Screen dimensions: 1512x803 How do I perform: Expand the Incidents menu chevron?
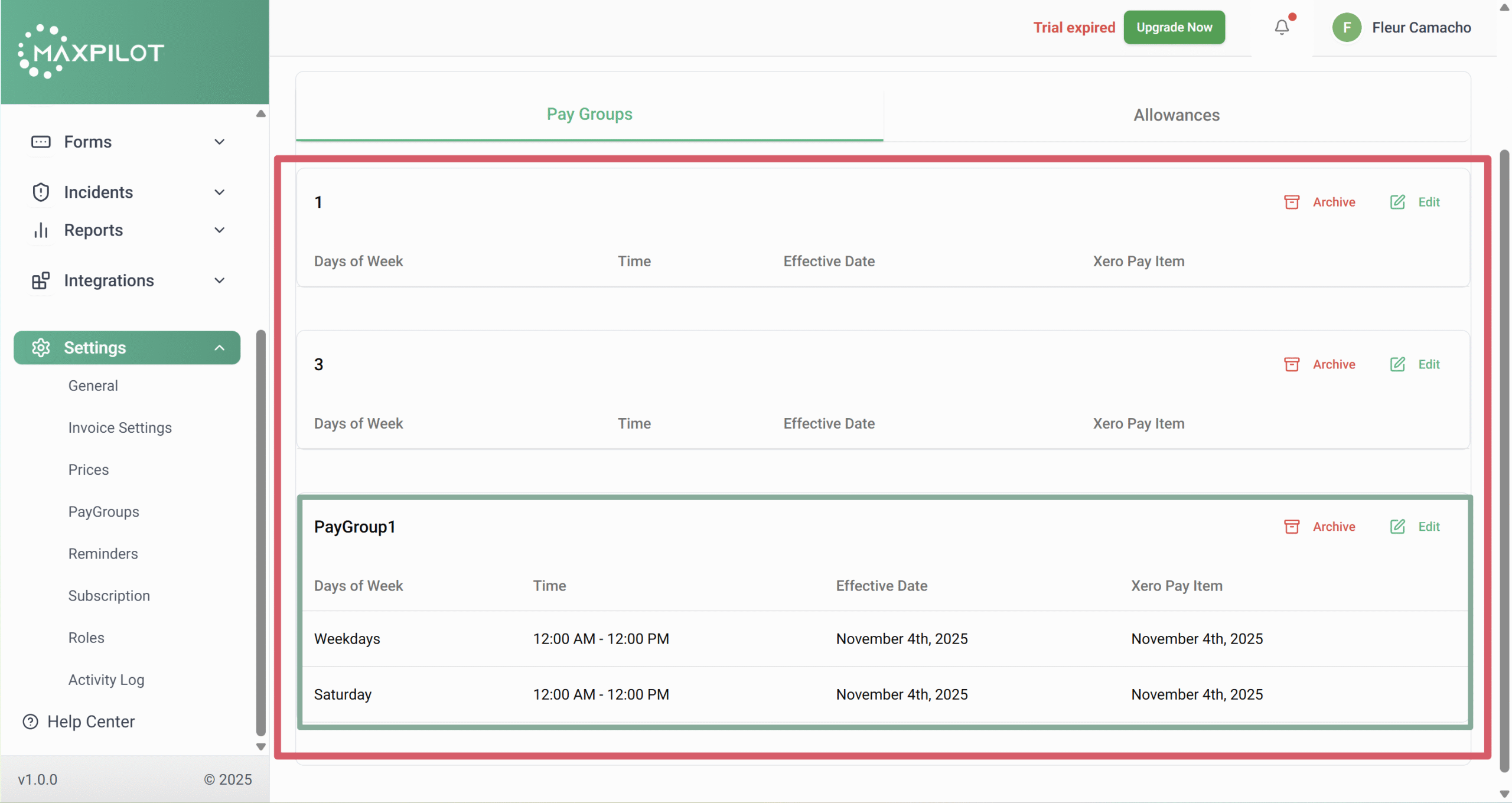coord(219,192)
